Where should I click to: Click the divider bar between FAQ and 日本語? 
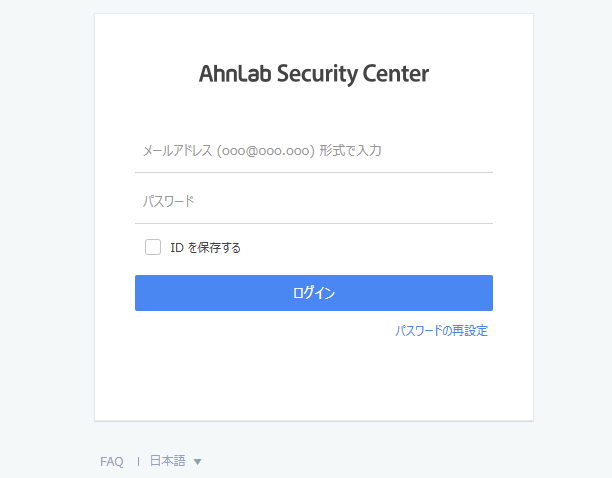click(138, 462)
